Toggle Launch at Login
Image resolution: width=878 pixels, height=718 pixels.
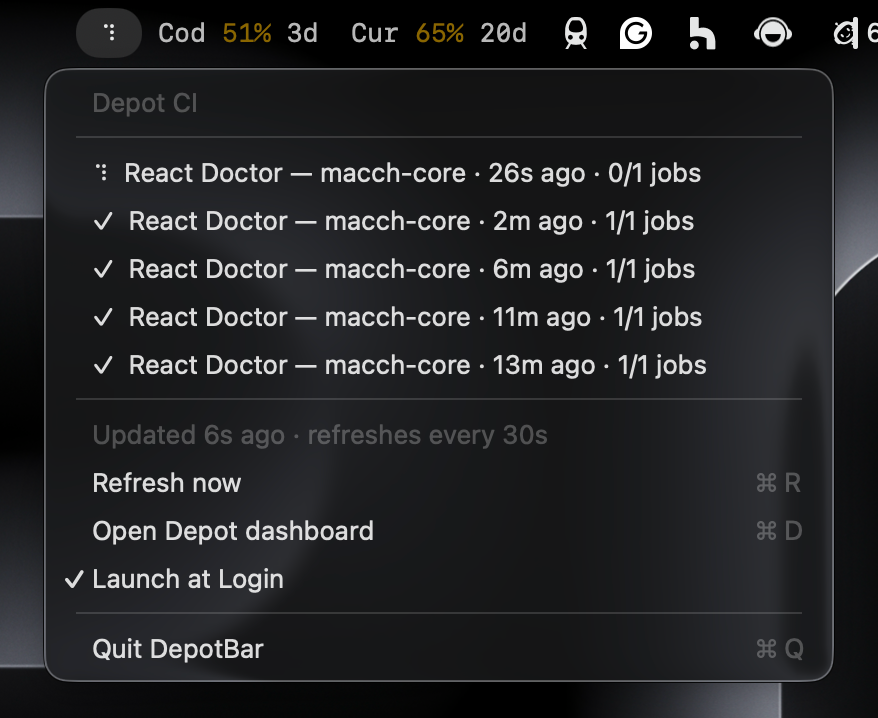point(439,579)
